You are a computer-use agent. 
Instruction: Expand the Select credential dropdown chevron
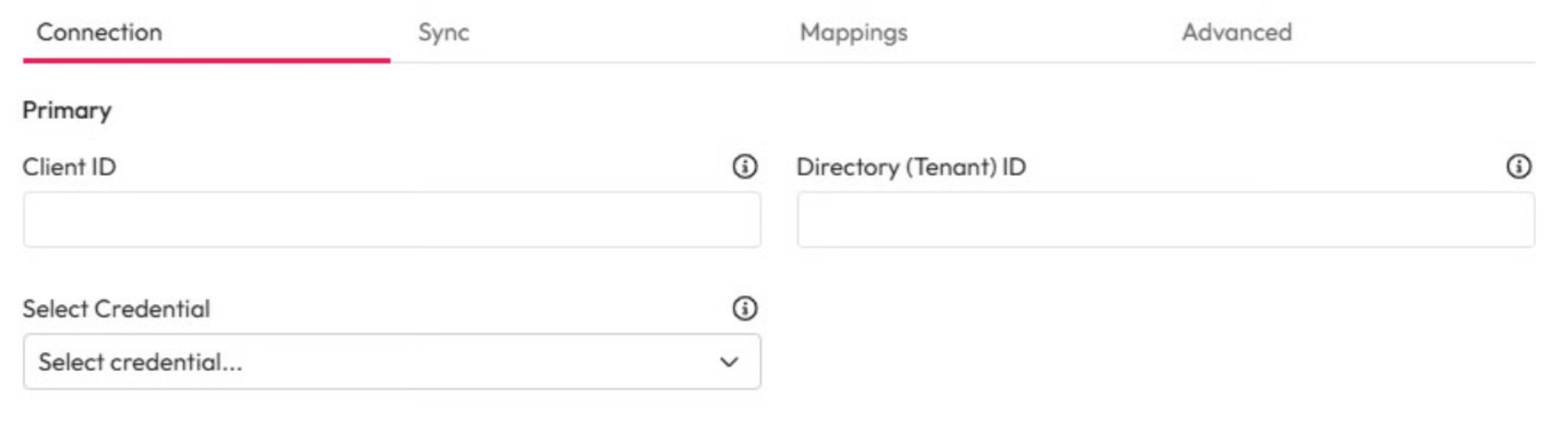pyautogui.click(x=728, y=362)
